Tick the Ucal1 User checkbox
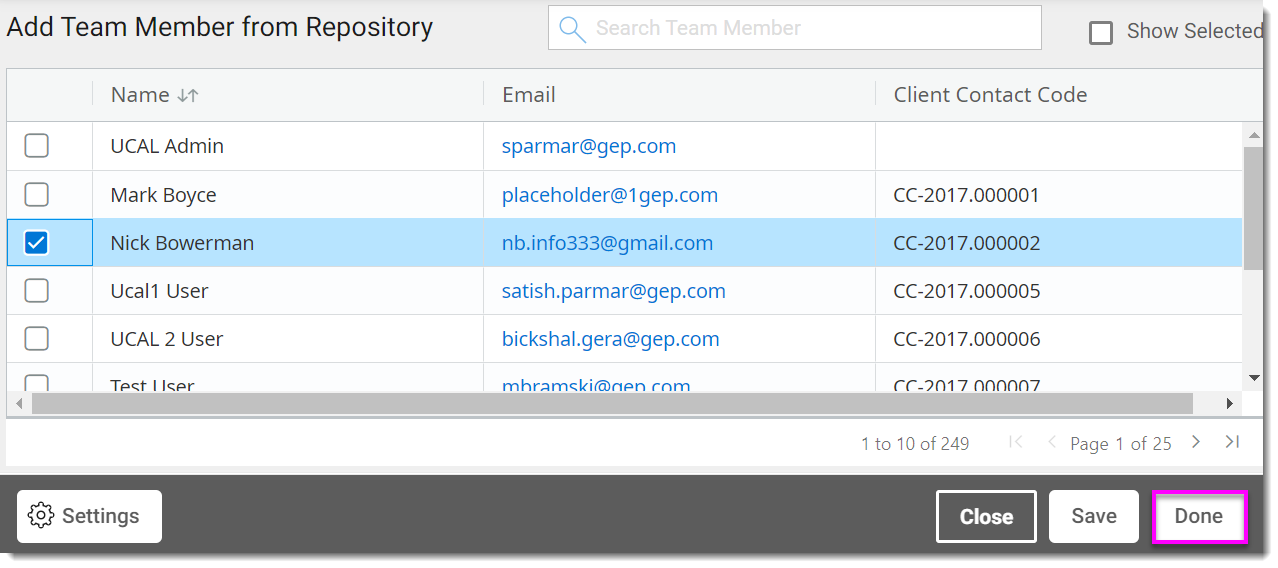The image size is (1278, 568). tap(36, 291)
